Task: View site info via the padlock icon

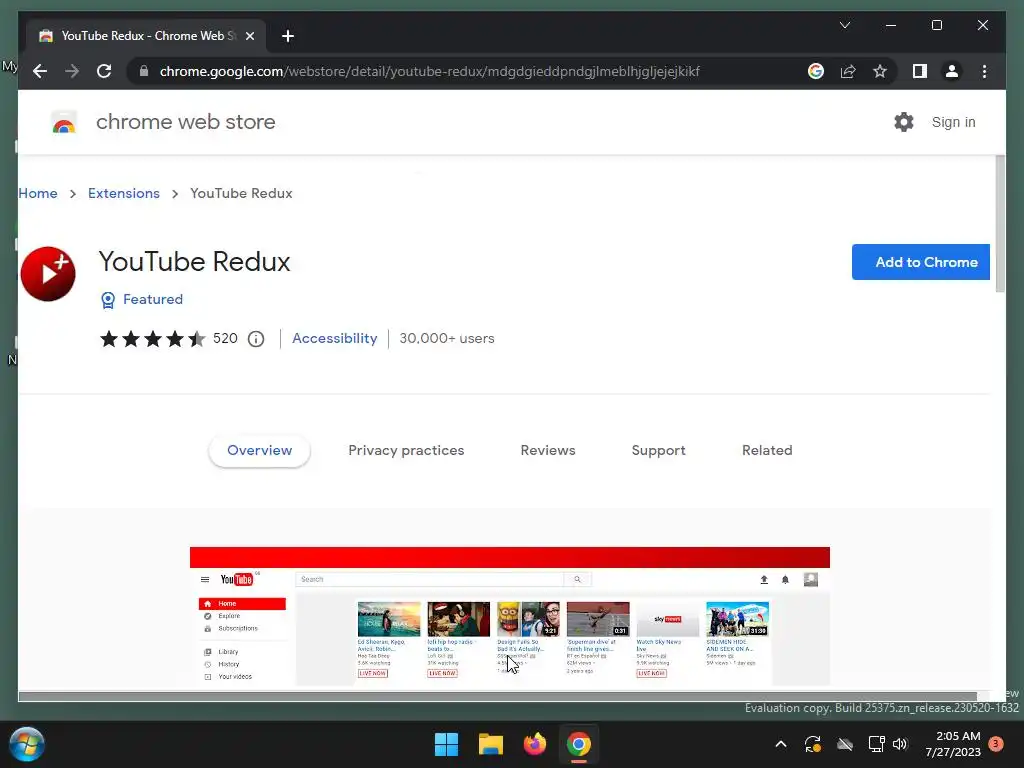Action: pyautogui.click(x=144, y=71)
